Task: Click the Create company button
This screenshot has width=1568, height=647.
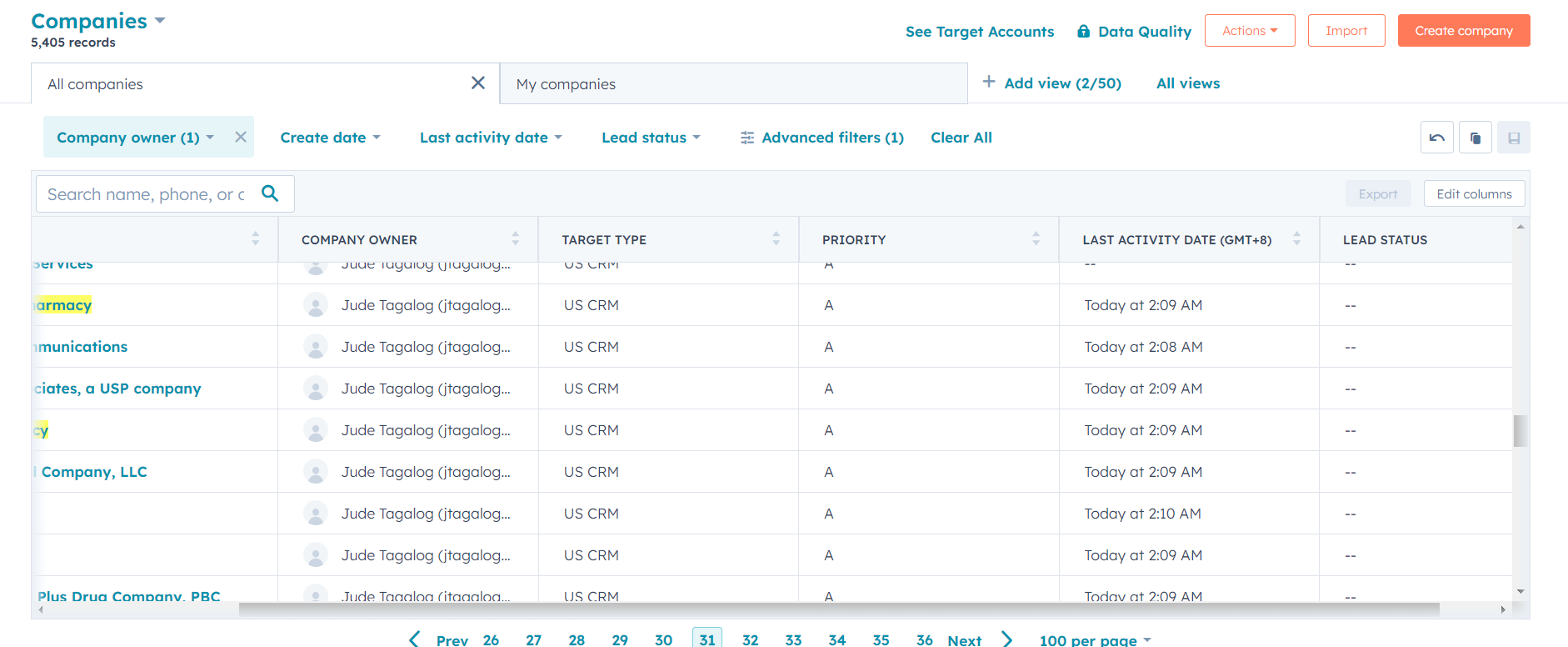Action: (x=1463, y=31)
